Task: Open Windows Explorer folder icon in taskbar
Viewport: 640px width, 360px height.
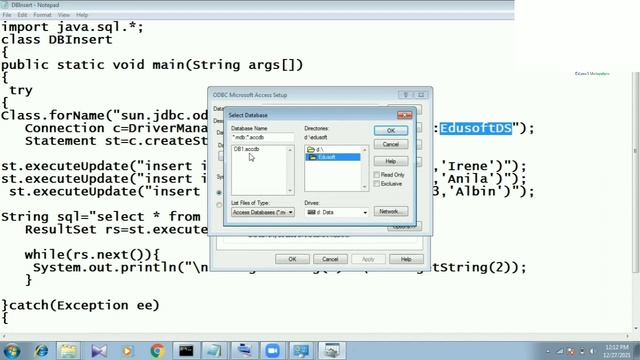Action: [69, 351]
